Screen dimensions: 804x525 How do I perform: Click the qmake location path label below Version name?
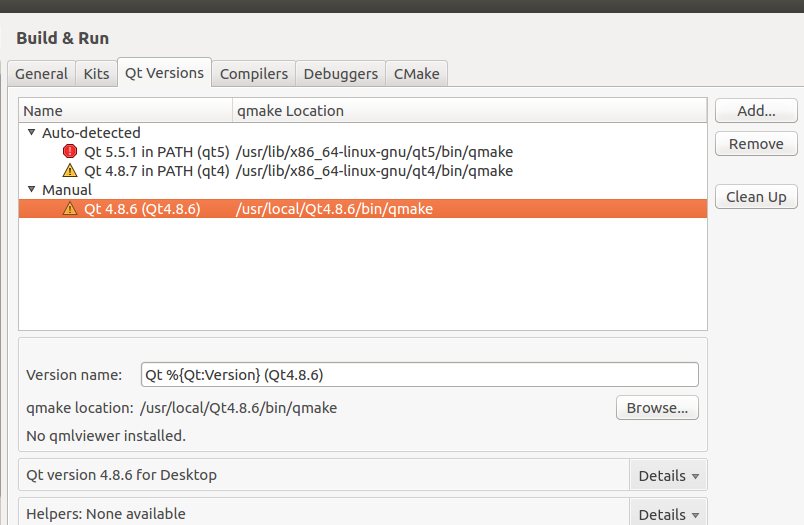pyautogui.click(x=238, y=408)
